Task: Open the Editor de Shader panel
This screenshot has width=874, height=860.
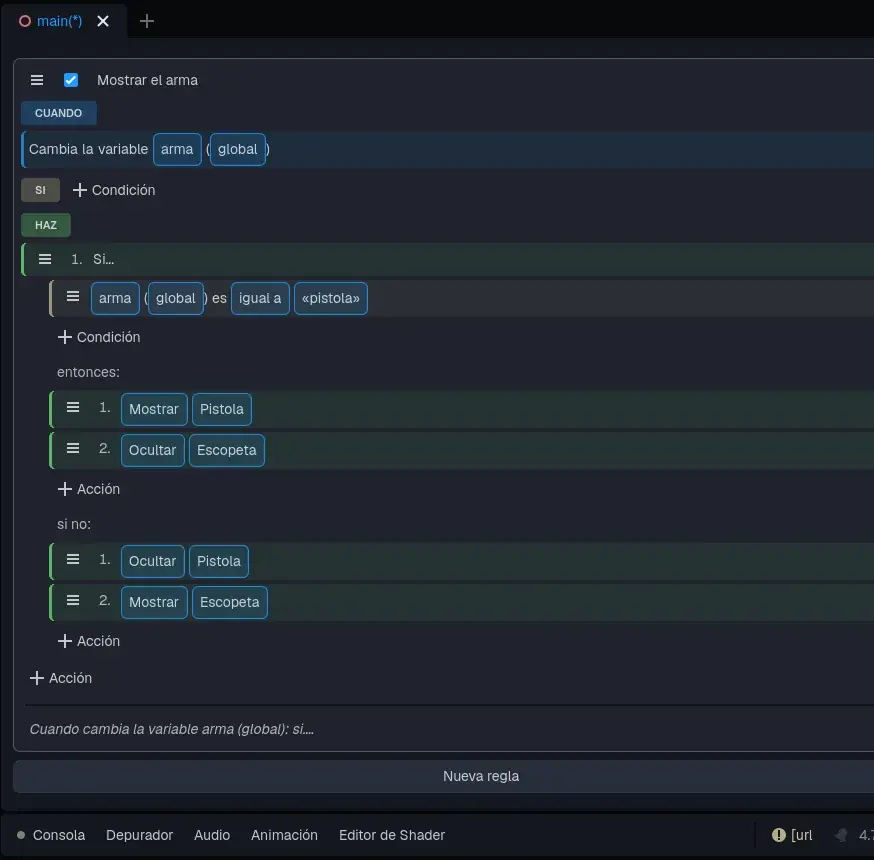Action: pyautogui.click(x=392, y=835)
